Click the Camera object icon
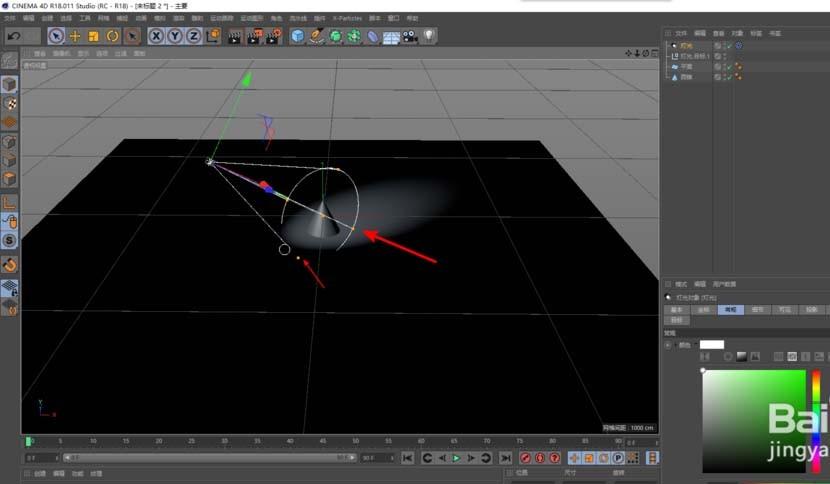The height and width of the screenshot is (484, 830). point(410,36)
